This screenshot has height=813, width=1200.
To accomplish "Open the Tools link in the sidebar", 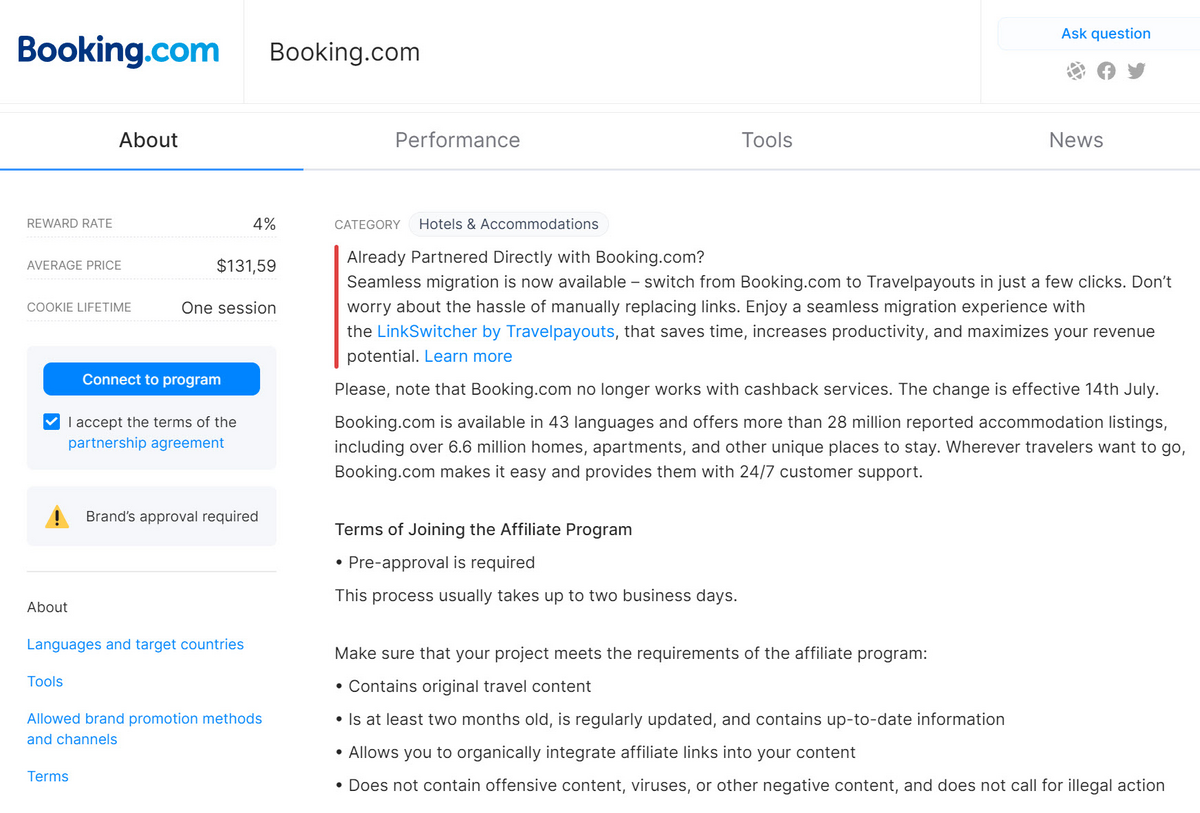I will click(x=45, y=681).
